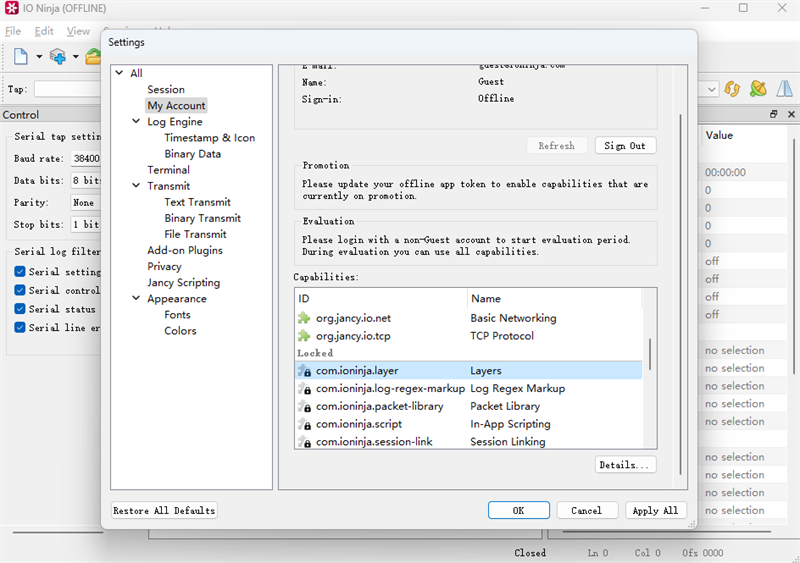Open the View menu
This screenshot has width=800, height=563.
coord(78,31)
